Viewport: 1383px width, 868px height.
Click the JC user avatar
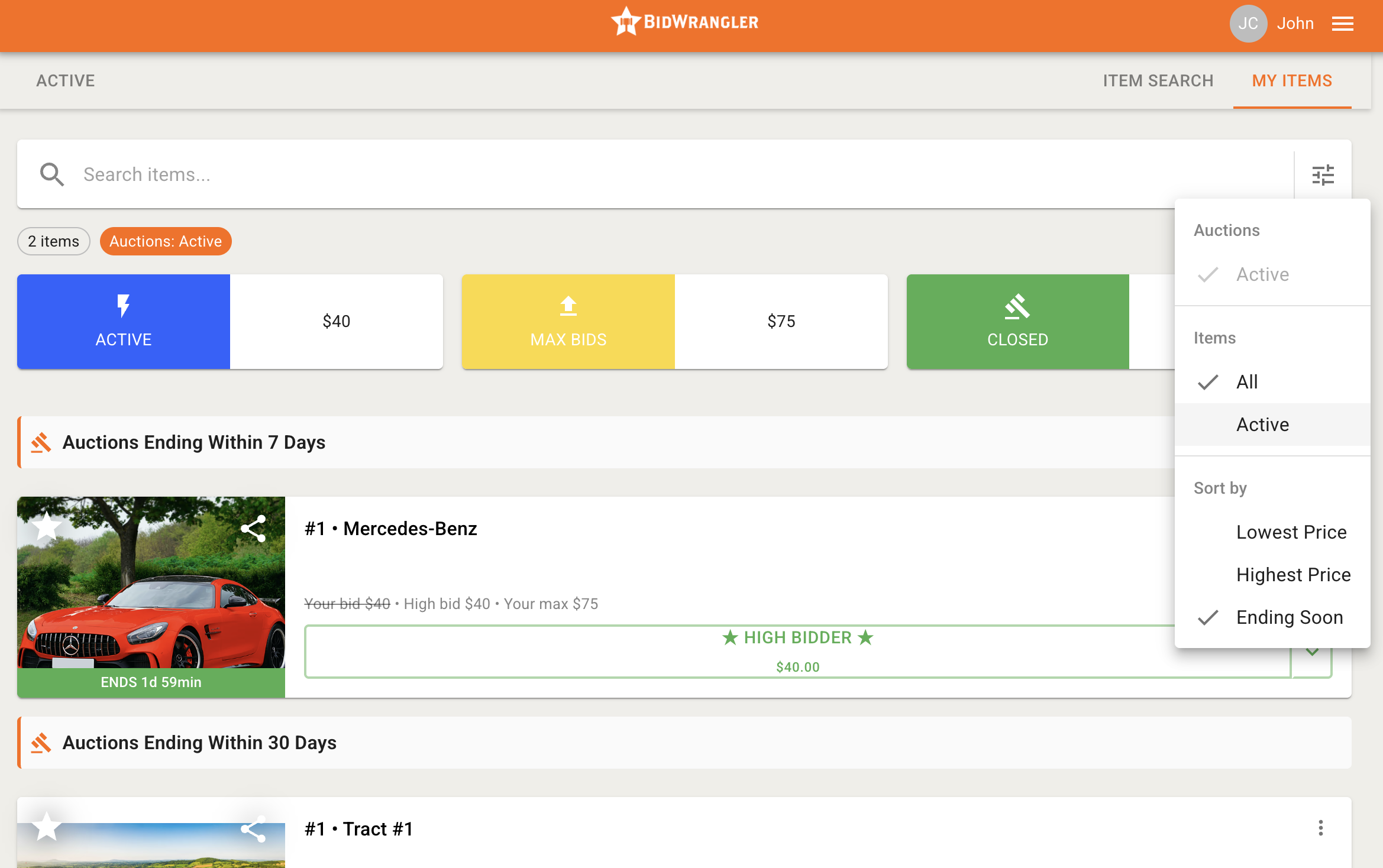(x=1248, y=24)
